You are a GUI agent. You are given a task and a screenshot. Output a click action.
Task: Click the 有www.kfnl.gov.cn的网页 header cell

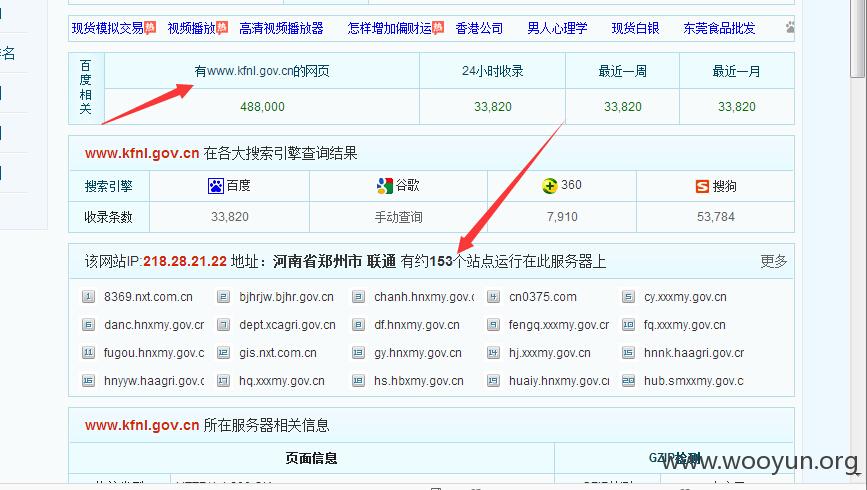pyautogui.click(x=262, y=71)
